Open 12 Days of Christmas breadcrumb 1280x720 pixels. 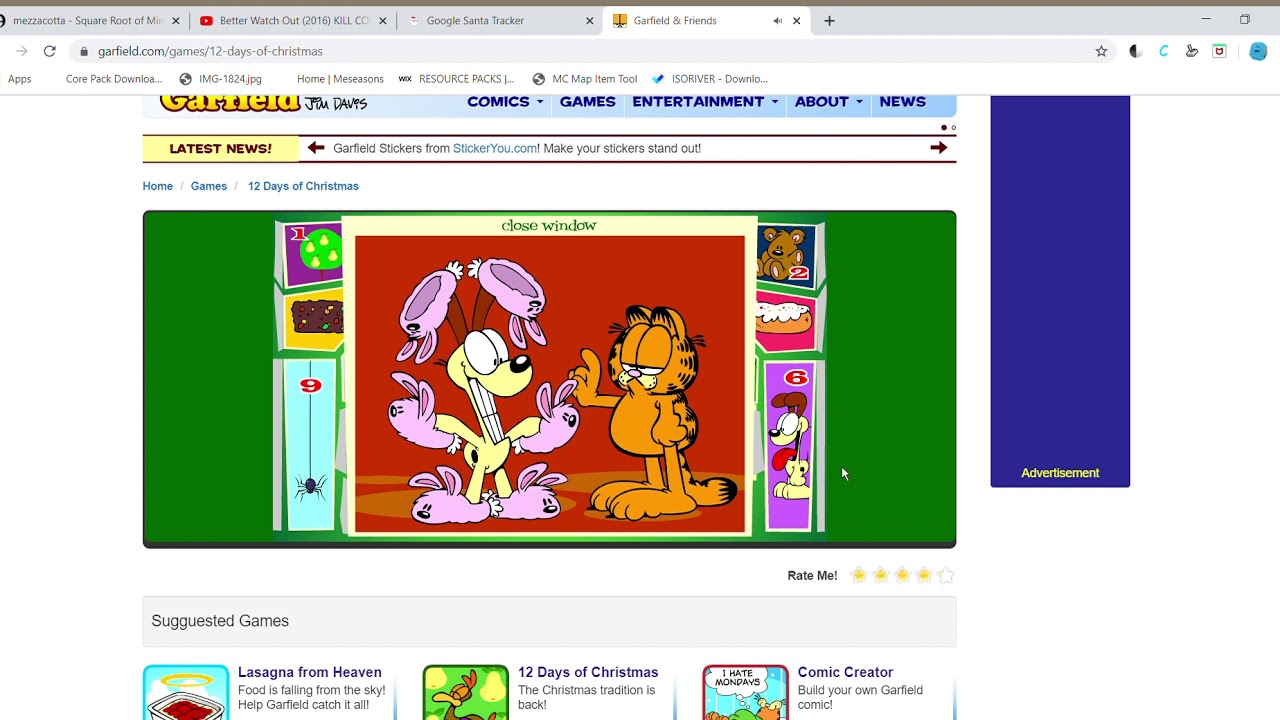point(303,186)
